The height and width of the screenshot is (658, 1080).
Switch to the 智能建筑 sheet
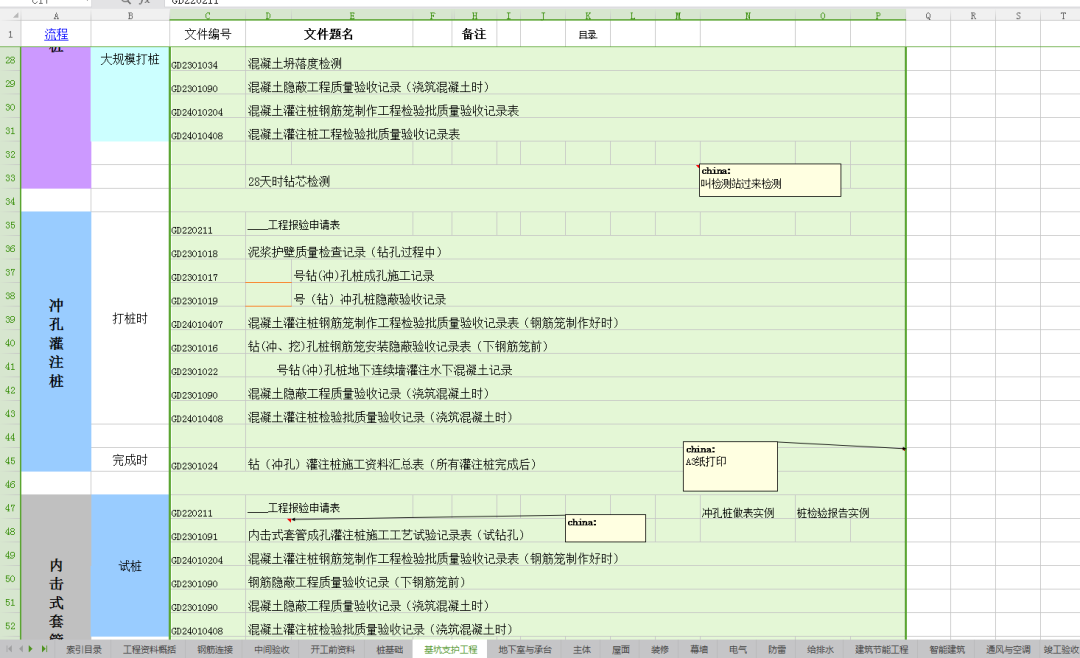[947, 650]
